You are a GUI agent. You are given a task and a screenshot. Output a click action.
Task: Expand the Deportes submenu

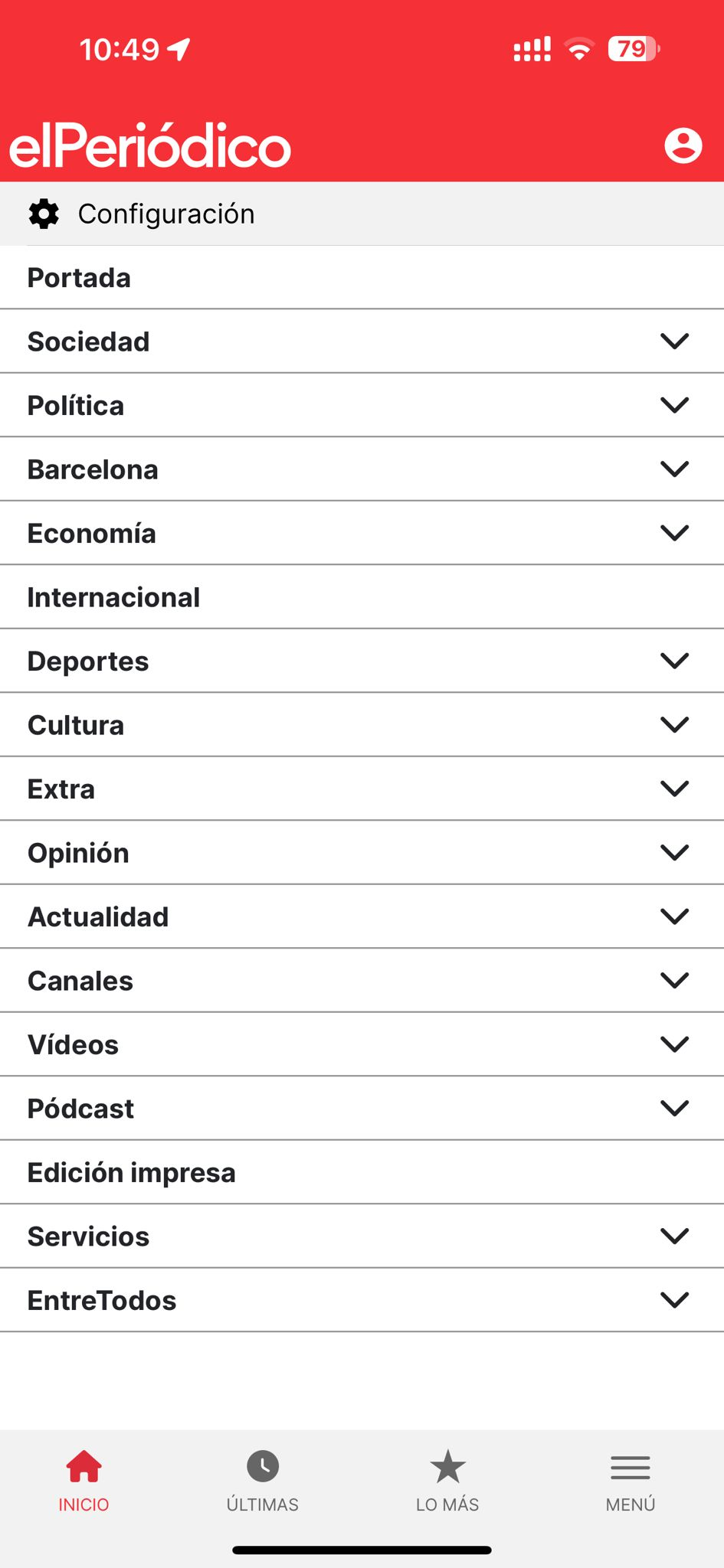(674, 661)
